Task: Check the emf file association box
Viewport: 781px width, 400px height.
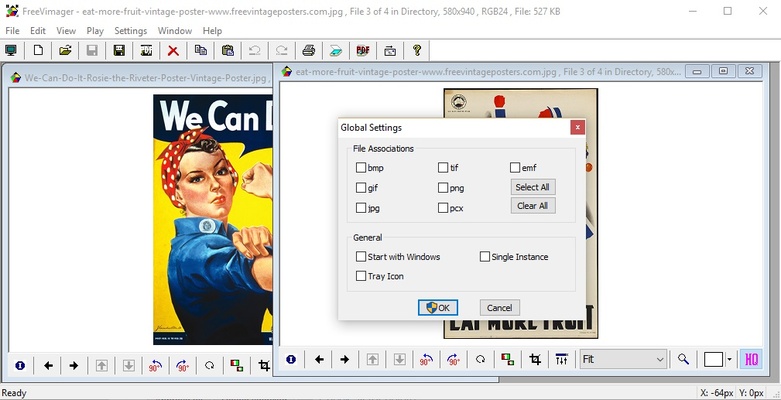Action: point(515,168)
